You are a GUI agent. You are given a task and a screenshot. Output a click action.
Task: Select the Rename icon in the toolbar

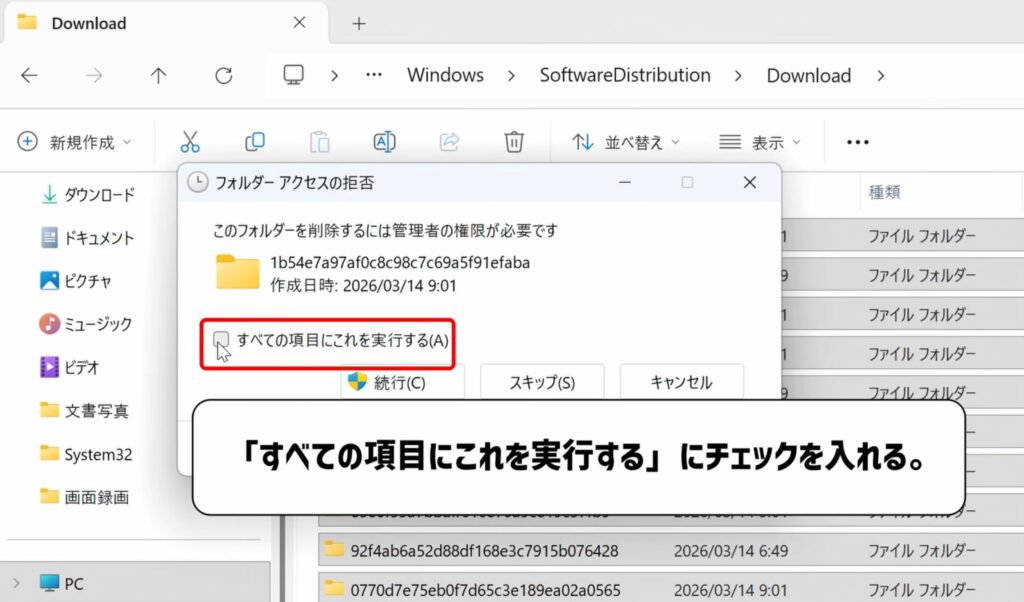384,141
